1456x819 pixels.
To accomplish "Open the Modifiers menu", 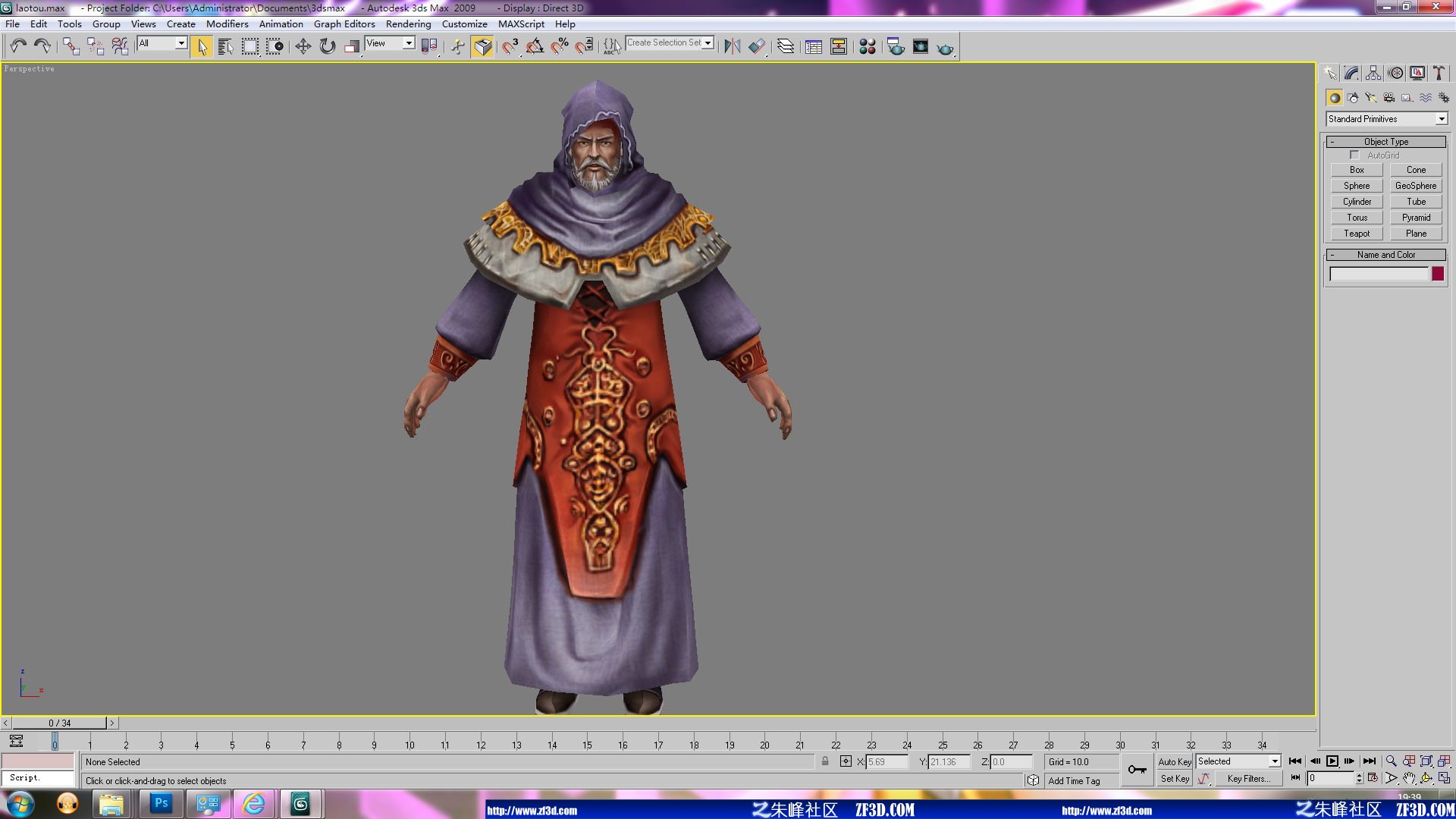I will (227, 24).
